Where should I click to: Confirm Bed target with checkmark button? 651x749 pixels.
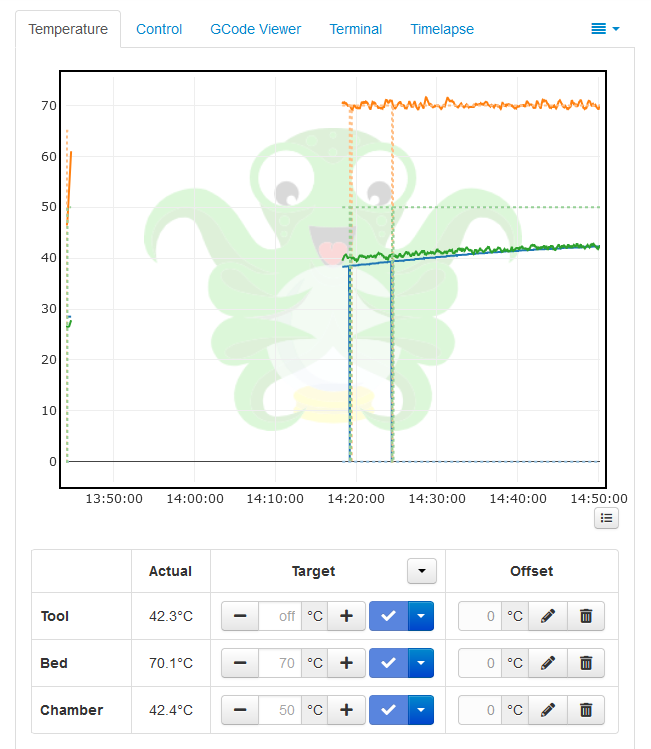[389, 663]
